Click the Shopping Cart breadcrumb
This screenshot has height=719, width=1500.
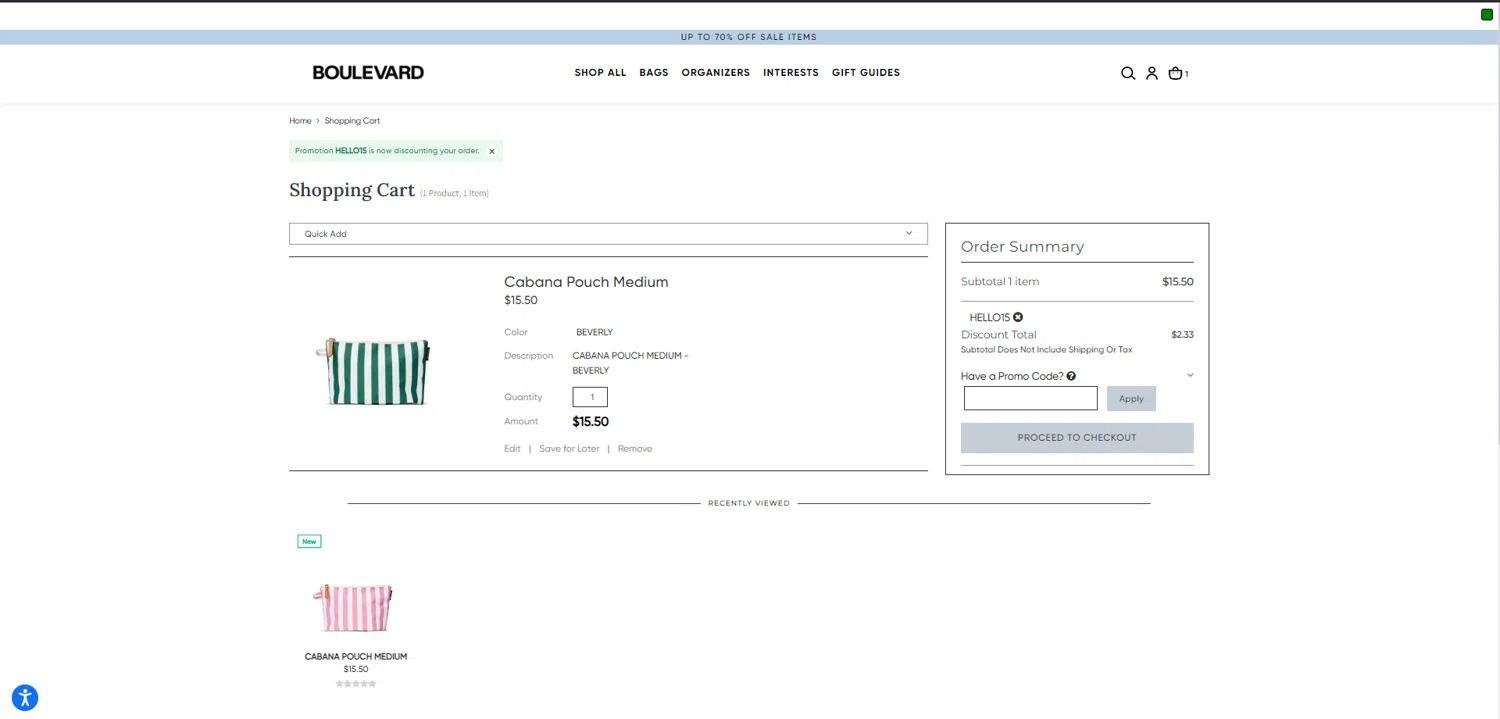(x=352, y=121)
